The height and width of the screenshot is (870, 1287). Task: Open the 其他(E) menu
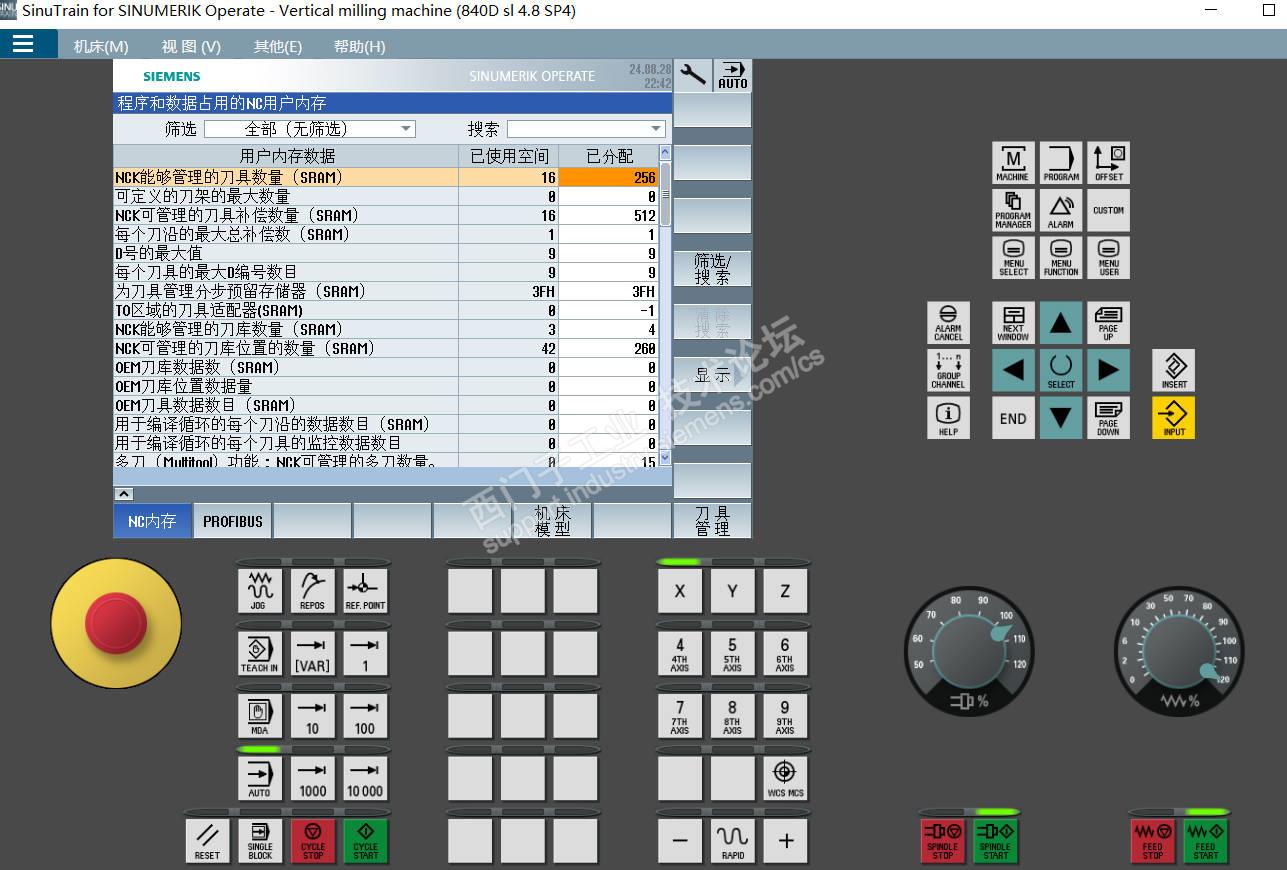[x=278, y=46]
